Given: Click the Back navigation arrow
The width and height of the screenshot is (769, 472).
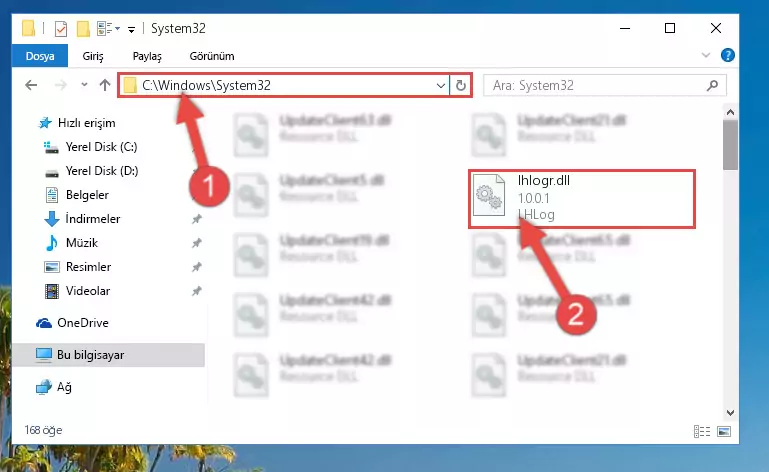Looking at the screenshot, I should tap(31, 85).
